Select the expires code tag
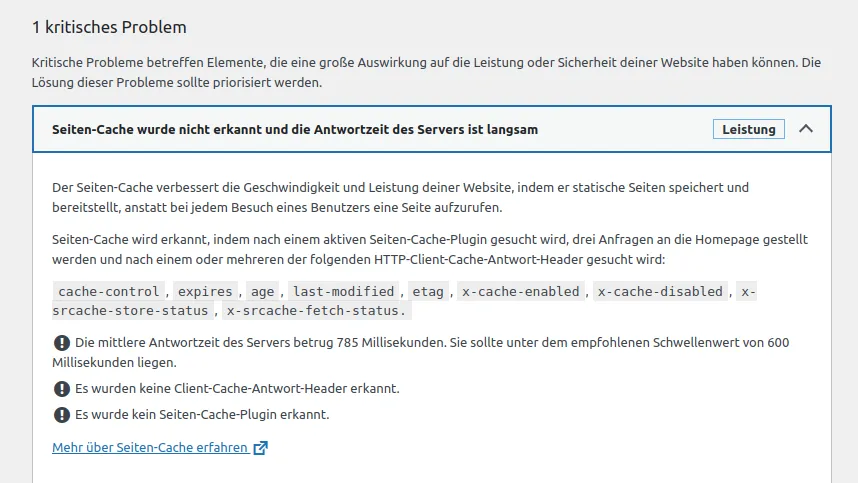Screen dimensions: 858x483 [x=205, y=292]
